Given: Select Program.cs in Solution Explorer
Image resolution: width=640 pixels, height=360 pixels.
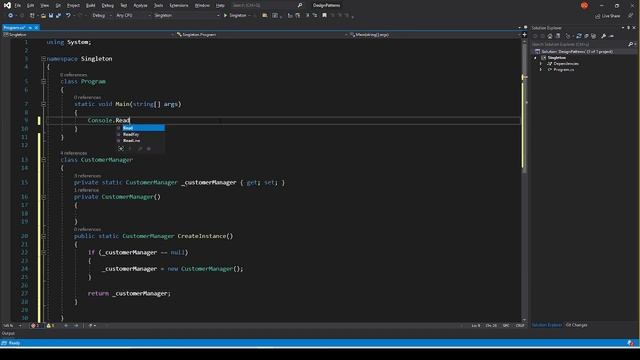Looking at the screenshot, I should (563, 70).
